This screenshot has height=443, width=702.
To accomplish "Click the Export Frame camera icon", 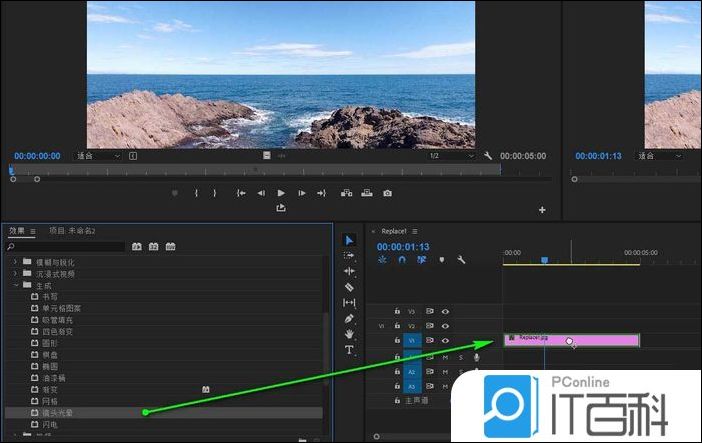I will click(387, 193).
